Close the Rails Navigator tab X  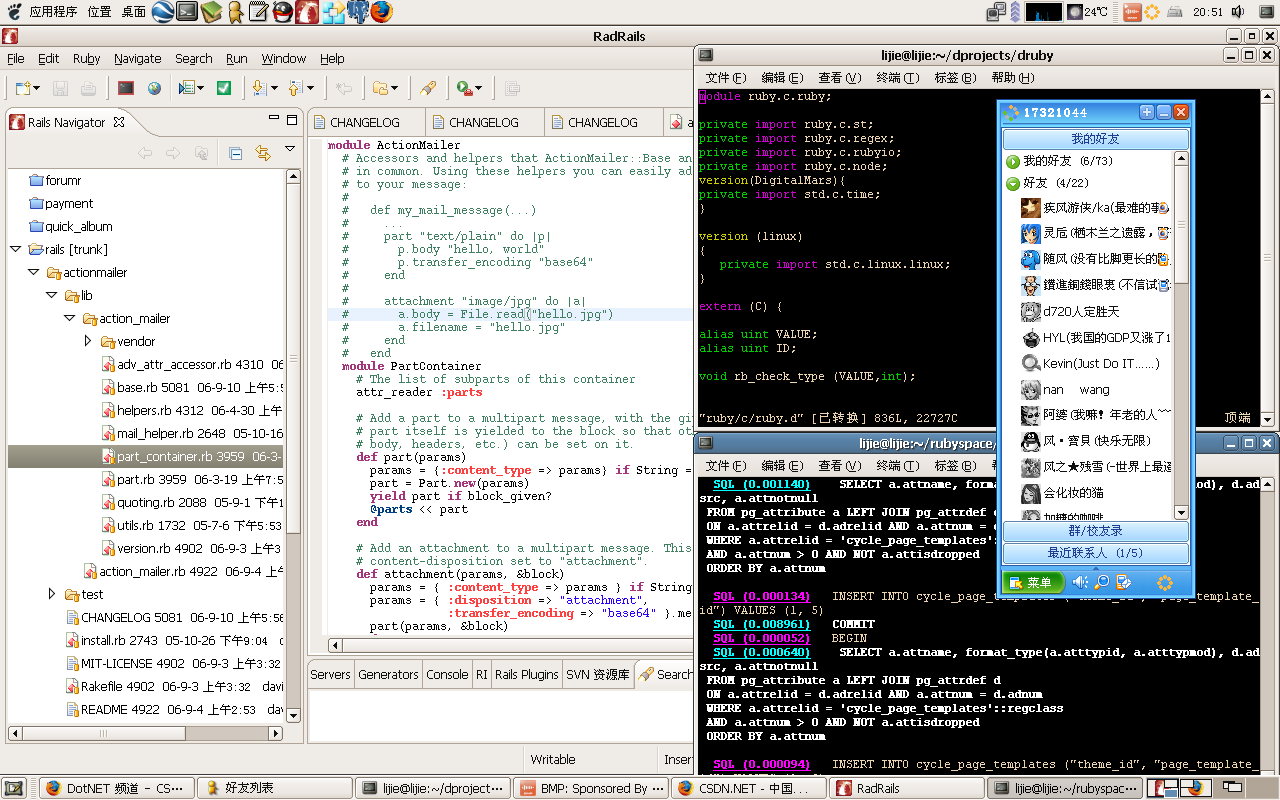119,122
